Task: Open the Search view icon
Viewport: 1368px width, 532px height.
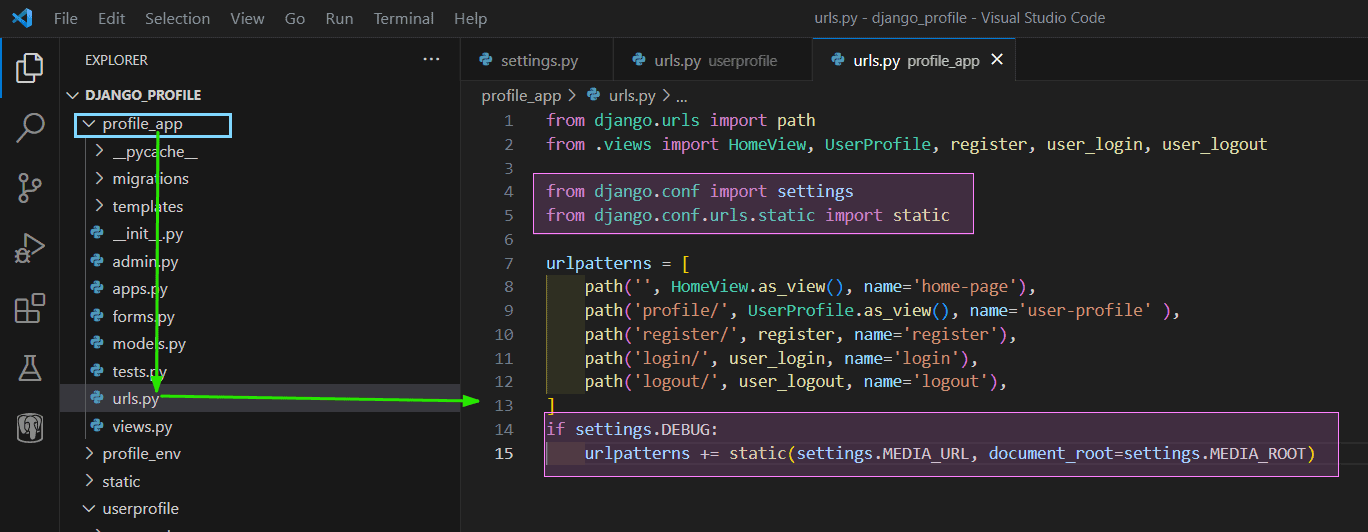Action: tap(30, 127)
